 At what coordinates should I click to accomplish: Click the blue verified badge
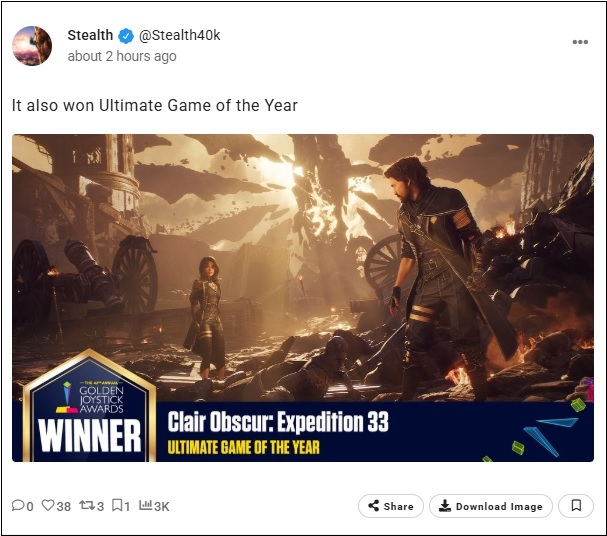point(126,36)
